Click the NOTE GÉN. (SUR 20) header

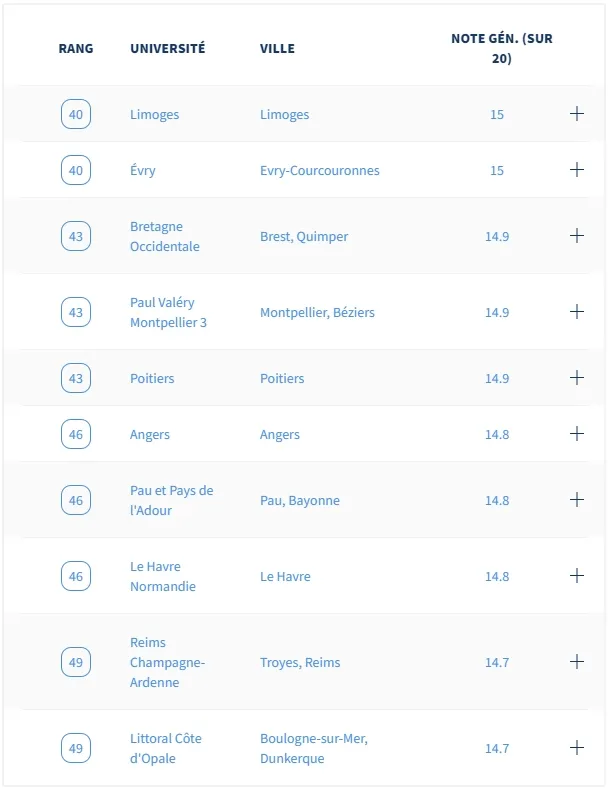[502, 48]
